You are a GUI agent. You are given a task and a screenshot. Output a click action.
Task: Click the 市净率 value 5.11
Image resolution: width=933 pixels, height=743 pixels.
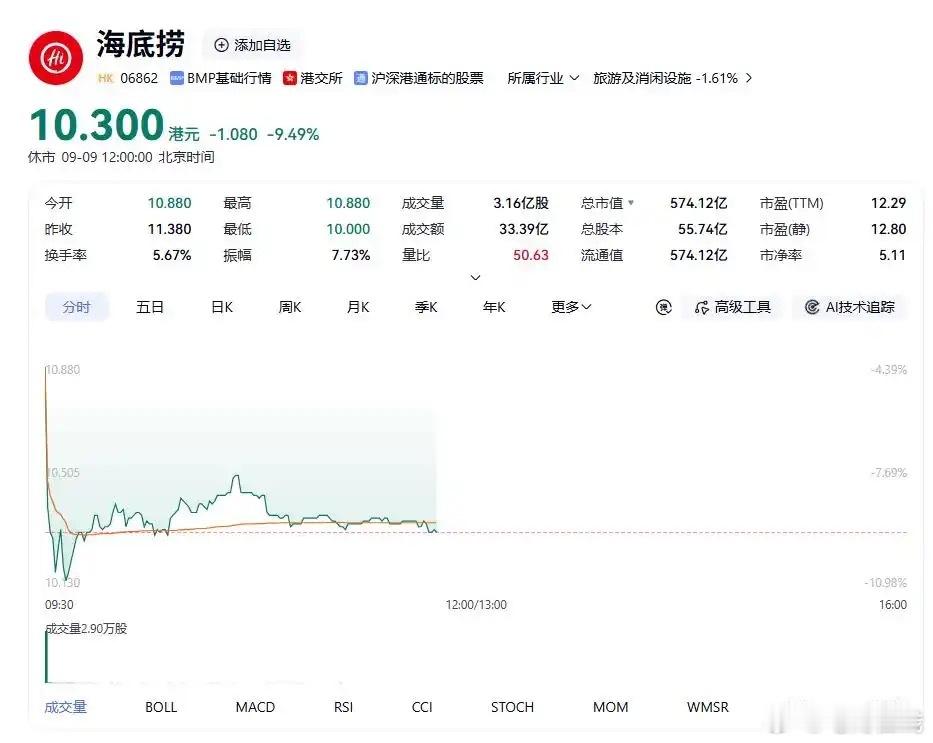coord(893,255)
